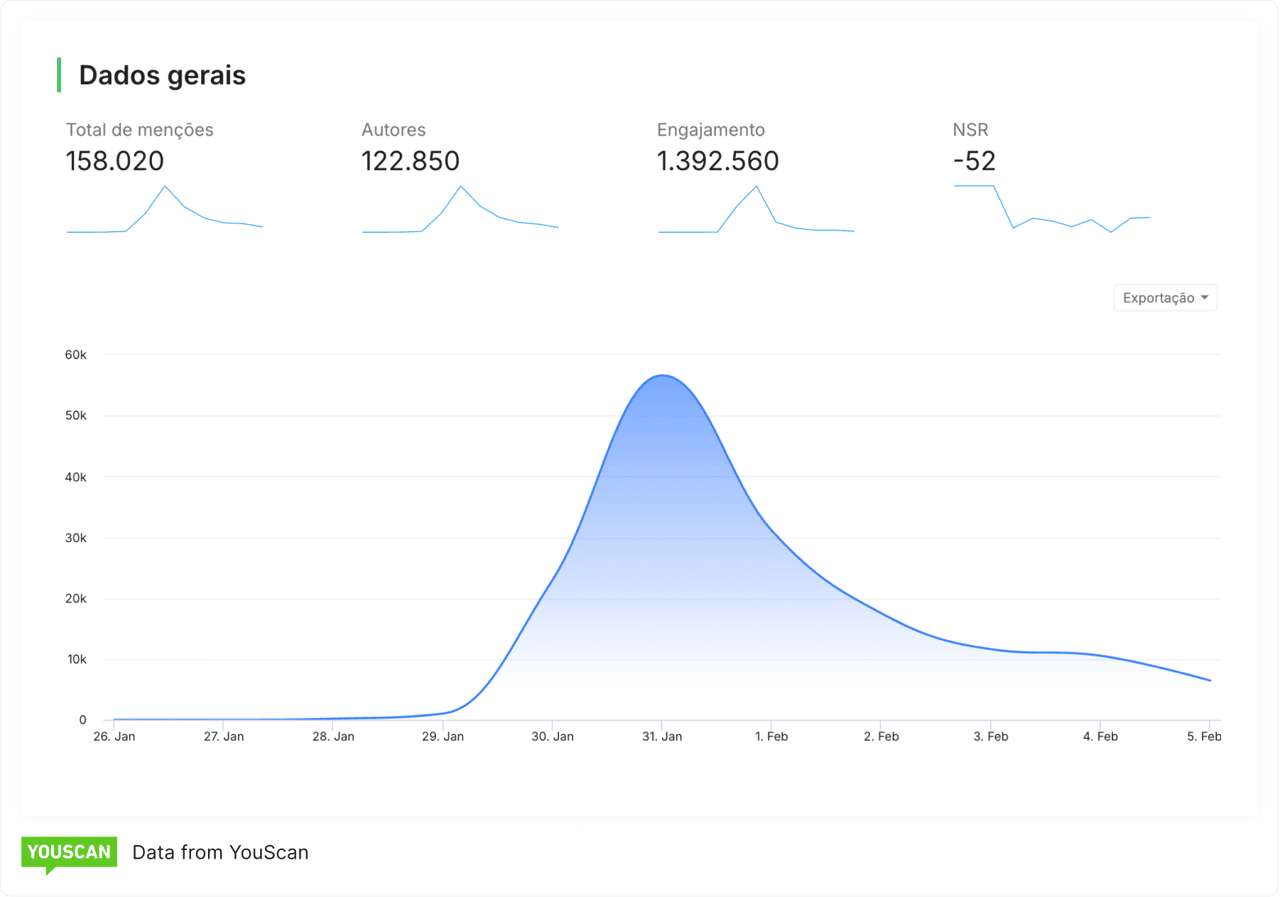Click the 26. Jan axis label
The height and width of the screenshot is (897, 1280).
pos(114,737)
